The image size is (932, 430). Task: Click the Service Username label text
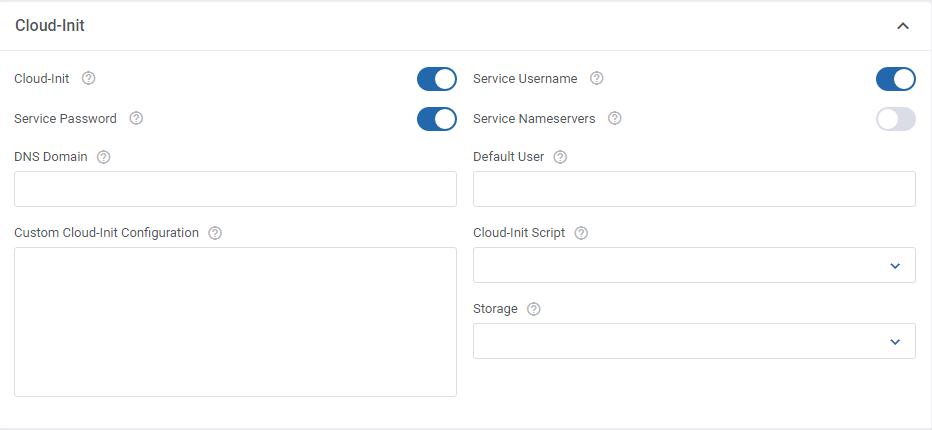coord(525,79)
